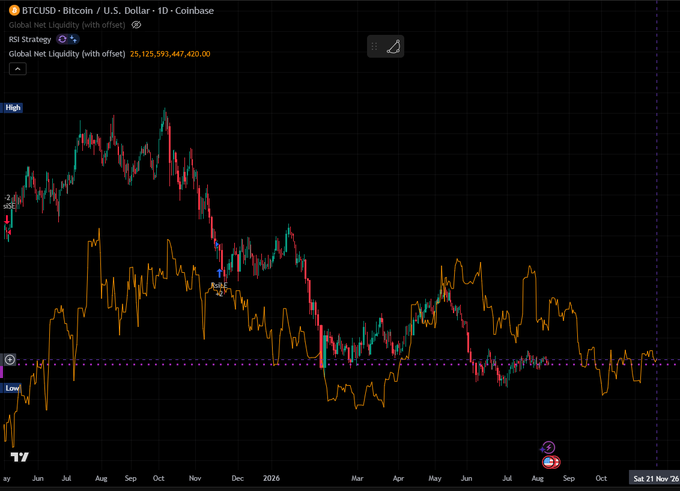
Task: Click the Oct label after Sep 2026
Action: coord(601,478)
